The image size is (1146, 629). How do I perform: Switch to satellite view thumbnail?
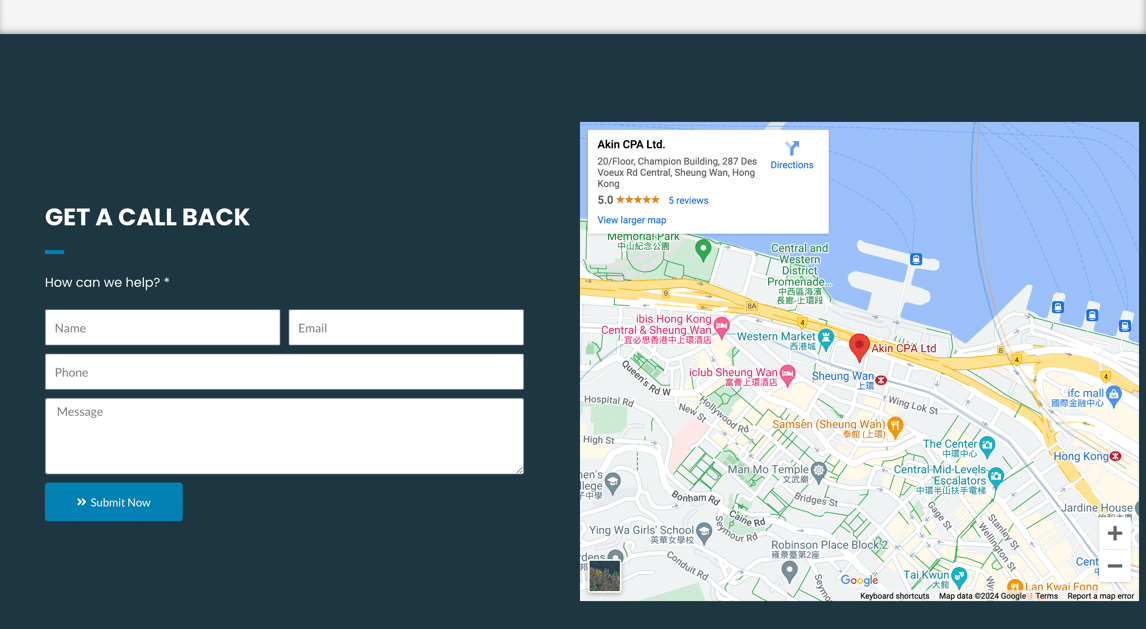pyautogui.click(x=604, y=576)
